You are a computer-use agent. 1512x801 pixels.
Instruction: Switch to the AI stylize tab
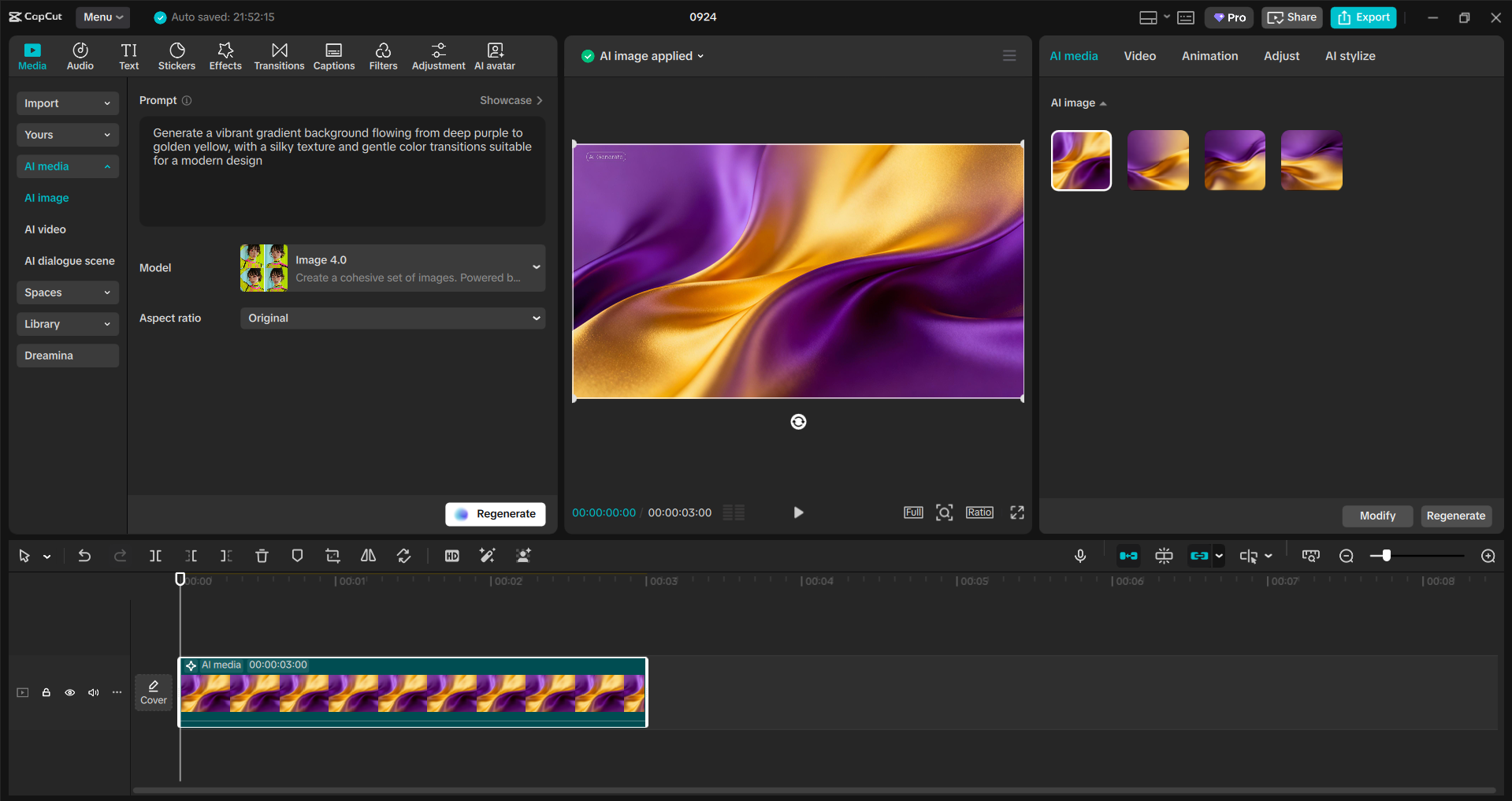point(1350,55)
